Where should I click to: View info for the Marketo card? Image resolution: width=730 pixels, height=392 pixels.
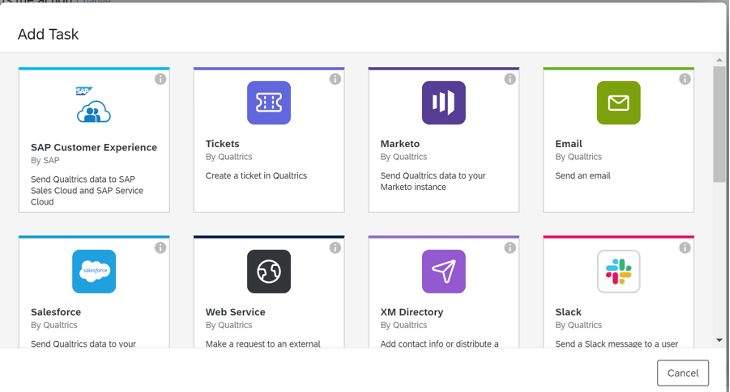pyautogui.click(x=510, y=79)
